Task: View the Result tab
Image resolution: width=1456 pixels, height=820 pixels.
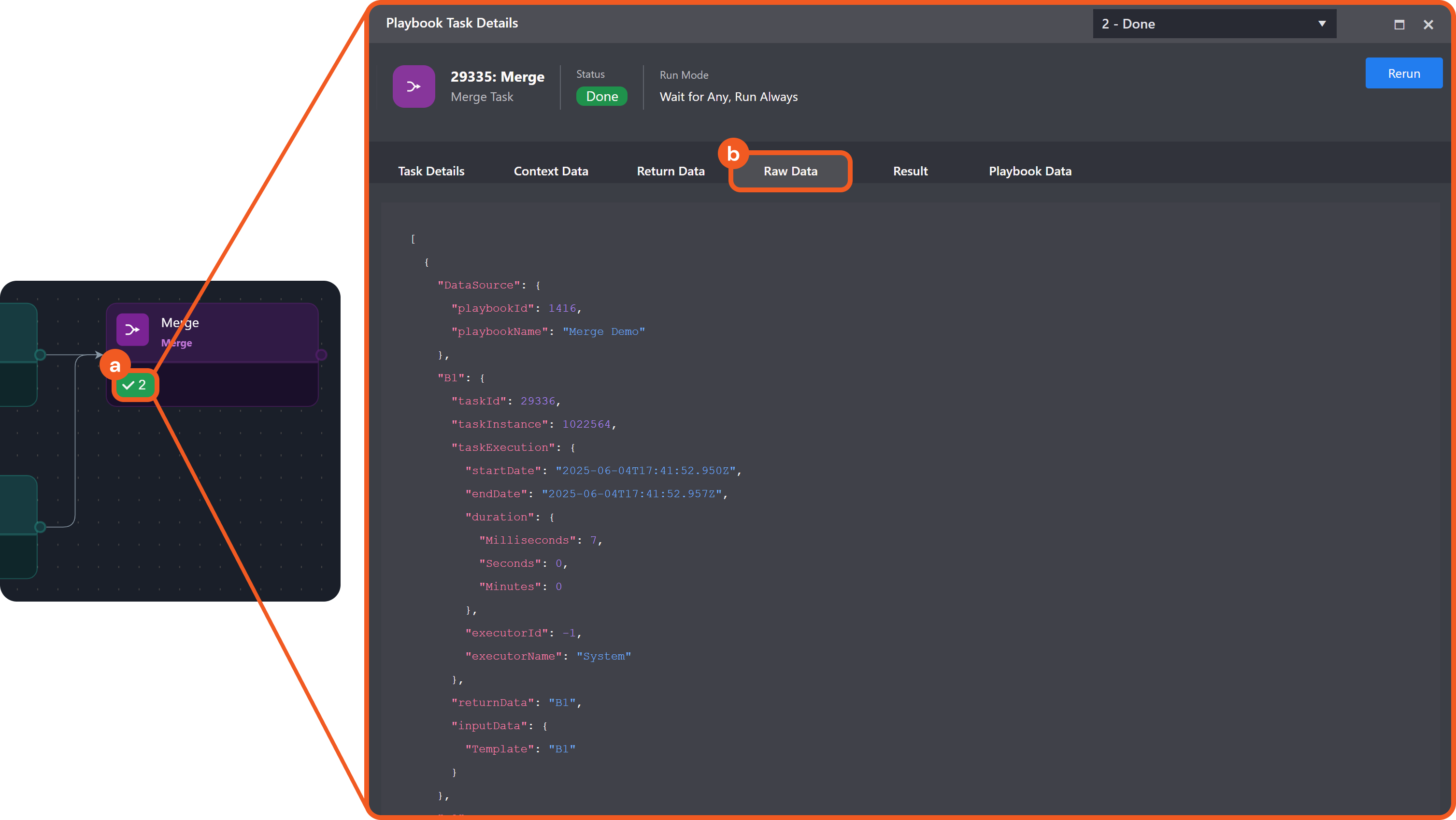Action: pos(910,171)
